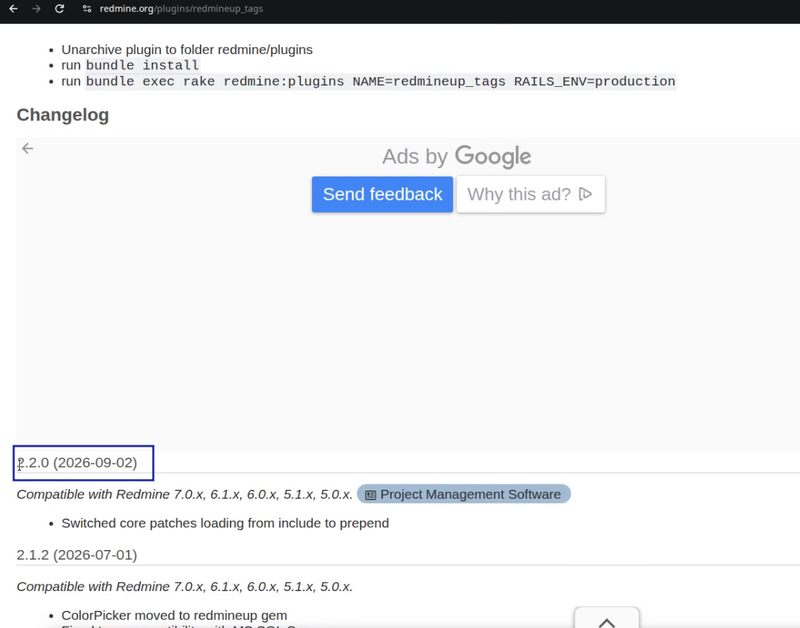Click the Why this ad? button
The width and height of the screenshot is (800, 628).
531,194
